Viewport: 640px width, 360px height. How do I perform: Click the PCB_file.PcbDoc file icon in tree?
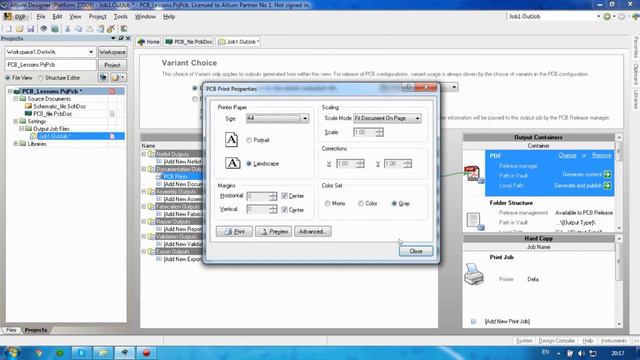click(x=28, y=113)
